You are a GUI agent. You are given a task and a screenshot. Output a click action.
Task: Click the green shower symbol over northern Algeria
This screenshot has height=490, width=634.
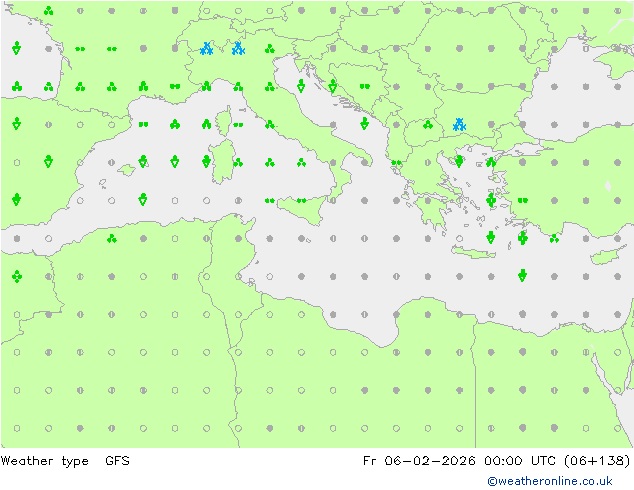click(112, 239)
